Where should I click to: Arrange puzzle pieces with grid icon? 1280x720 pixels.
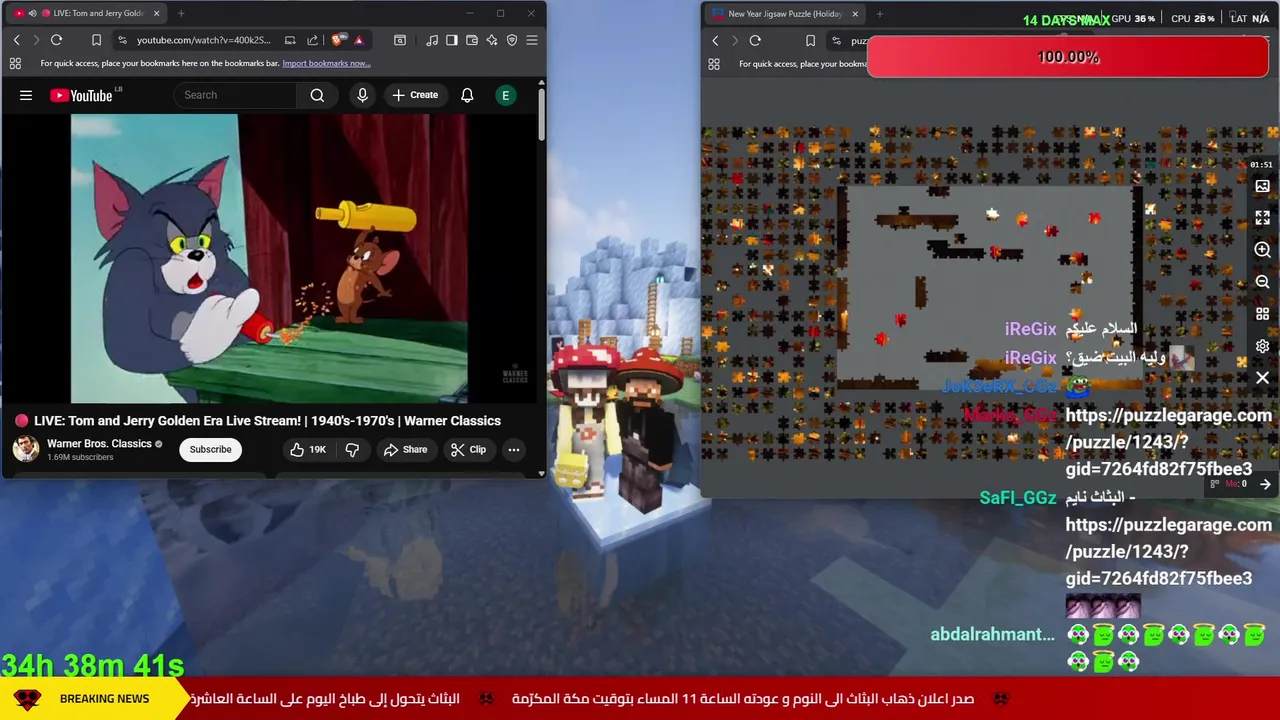1262,314
